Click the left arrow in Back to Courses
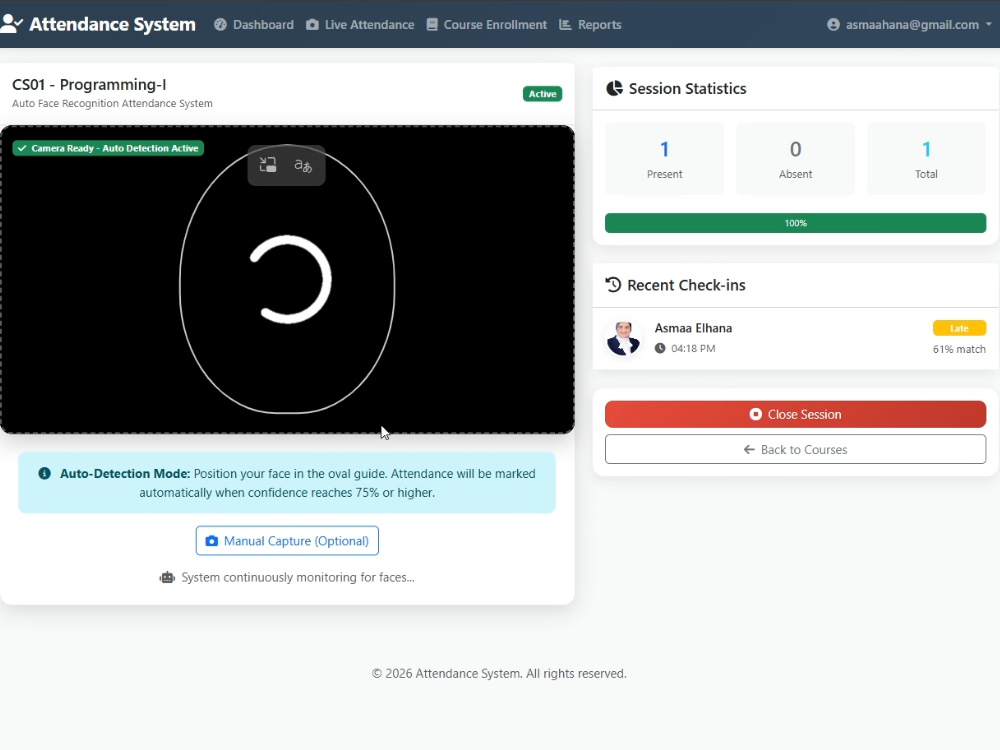This screenshot has height=750, width=1000. point(749,450)
